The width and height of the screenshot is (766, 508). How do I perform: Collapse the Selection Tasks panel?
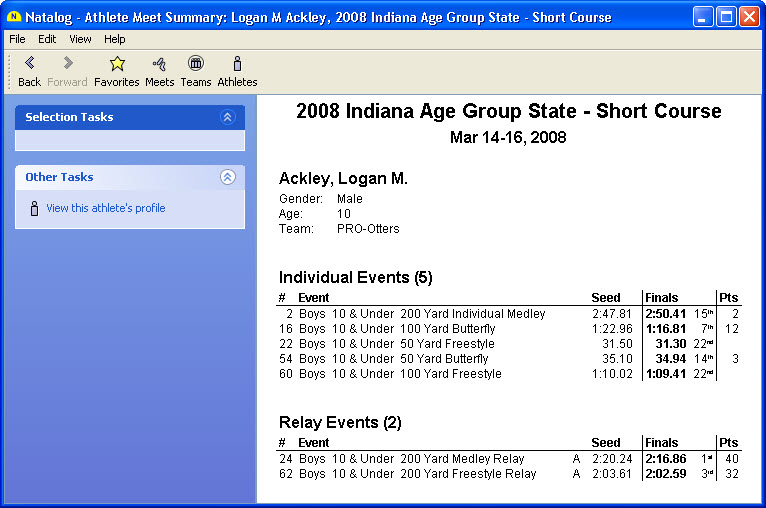click(227, 117)
